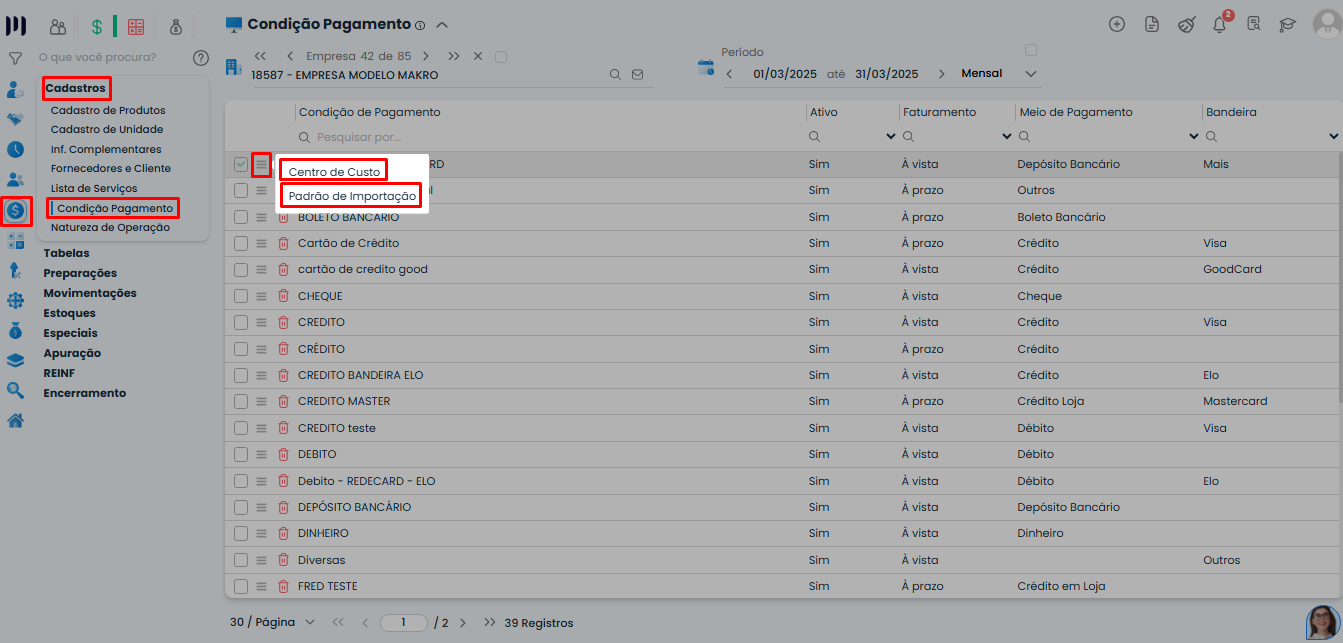1343x643 pixels.
Task: Click the handshake icon in left sidebar
Action: coord(15,119)
